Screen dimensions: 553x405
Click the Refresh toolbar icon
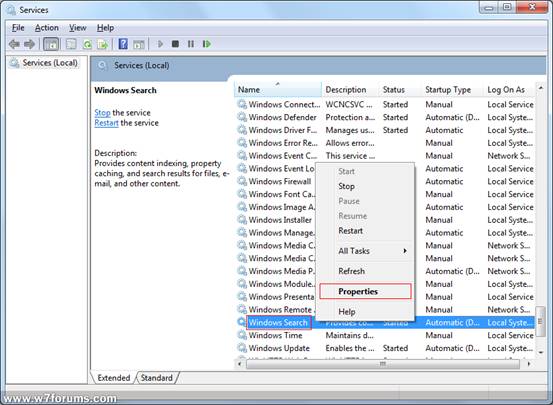tap(87, 44)
